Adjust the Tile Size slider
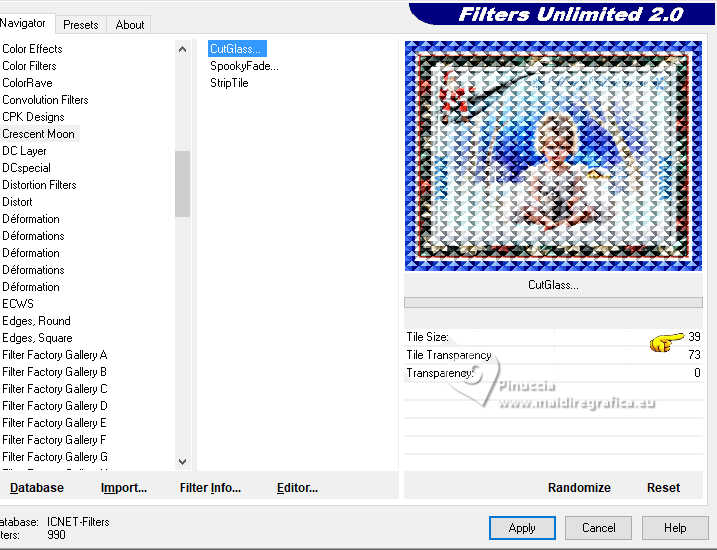Viewport: 717px width, 550px height. click(553, 337)
